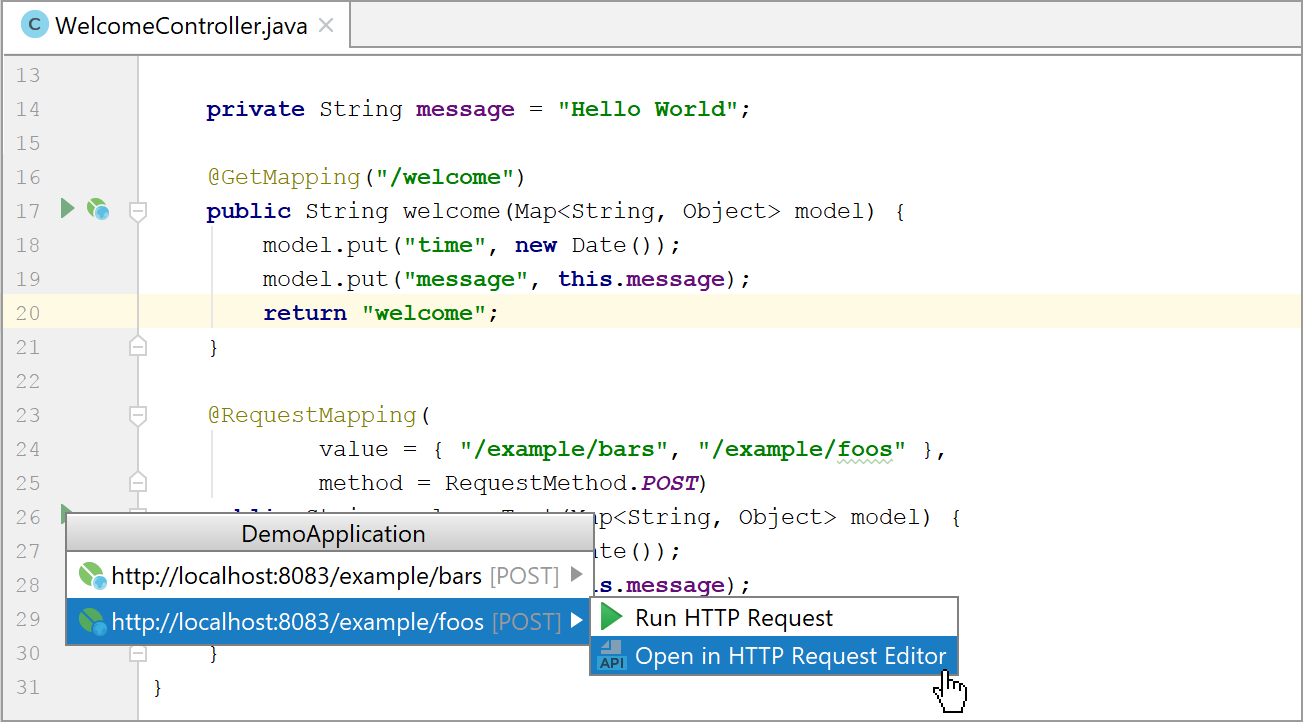Click line number 31 in the gutter

pyautogui.click(x=28, y=687)
